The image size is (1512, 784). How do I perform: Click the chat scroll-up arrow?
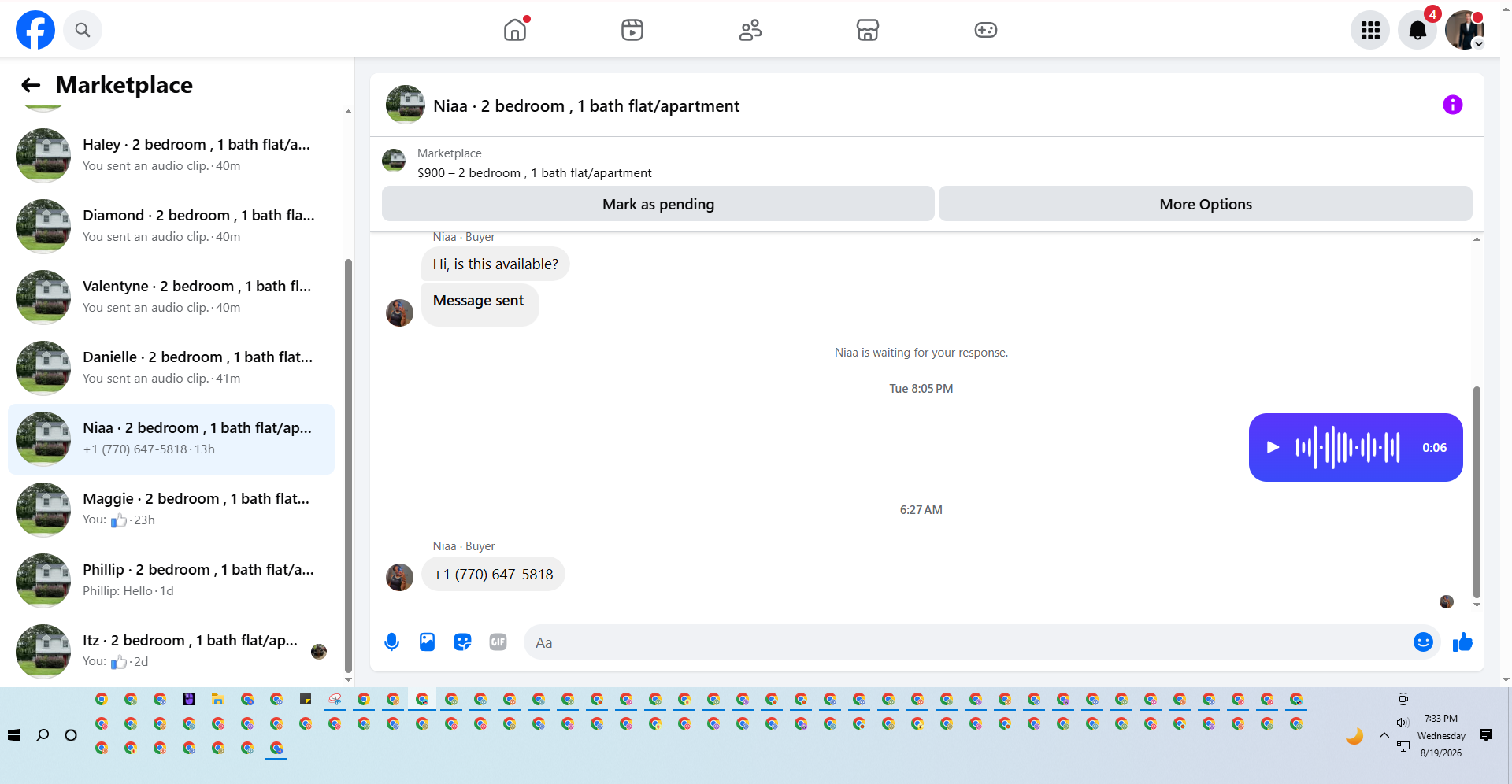tap(1477, 239)
